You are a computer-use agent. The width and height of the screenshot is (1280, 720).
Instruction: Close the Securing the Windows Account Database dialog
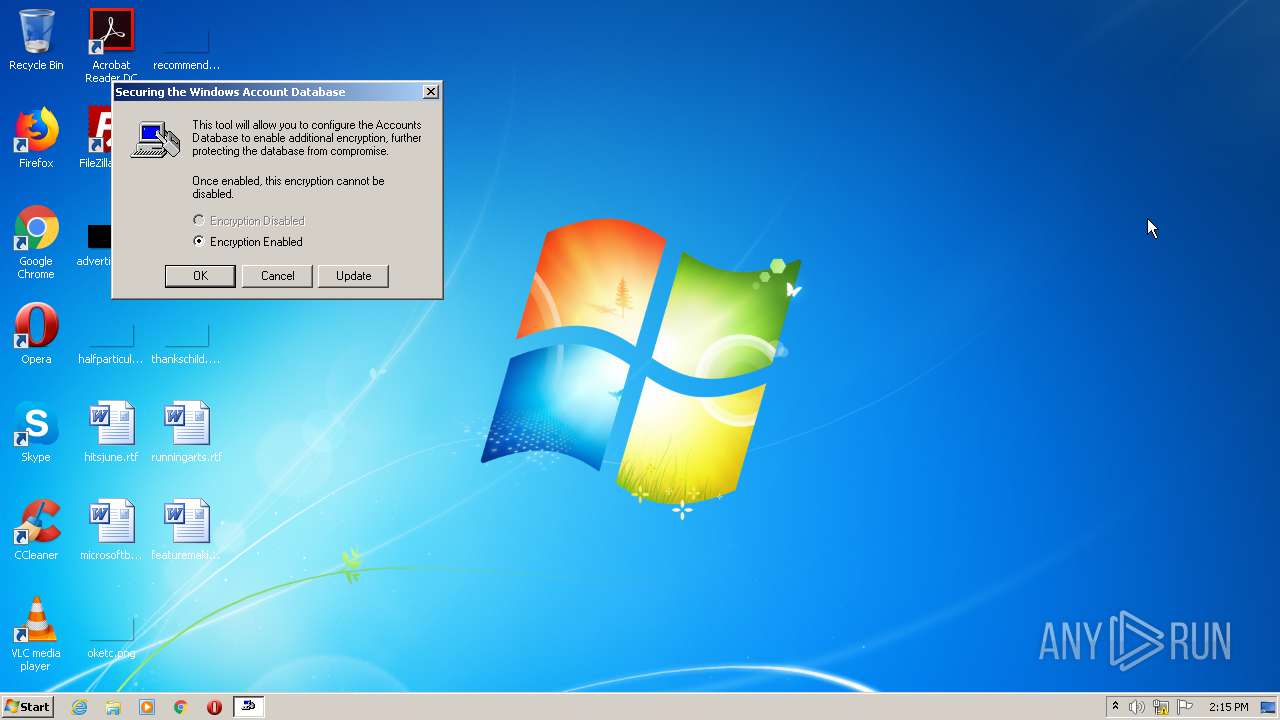431,92
